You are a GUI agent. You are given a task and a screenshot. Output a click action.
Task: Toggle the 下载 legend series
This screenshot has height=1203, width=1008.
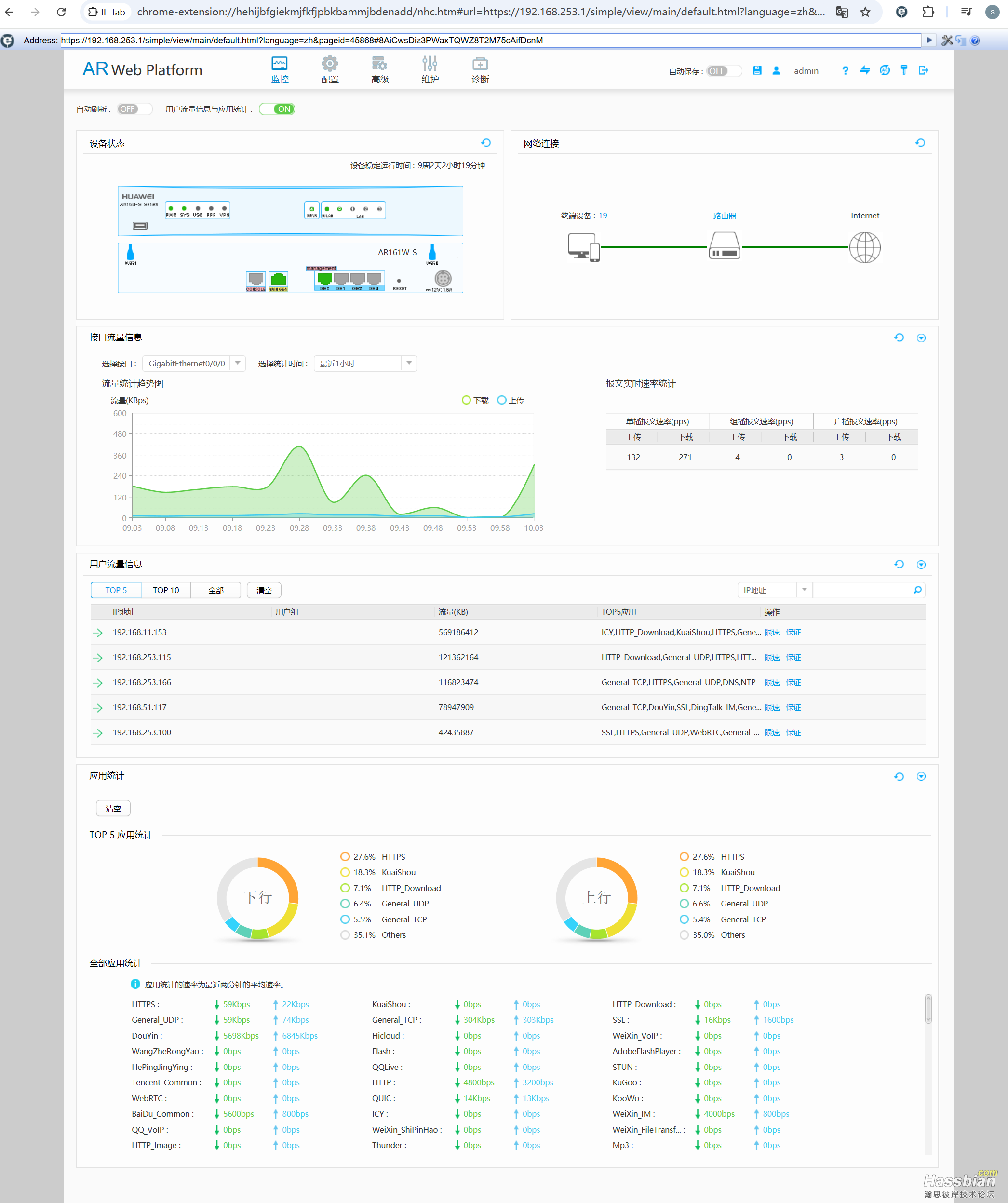pyautogui.click(x=475, y=400)
